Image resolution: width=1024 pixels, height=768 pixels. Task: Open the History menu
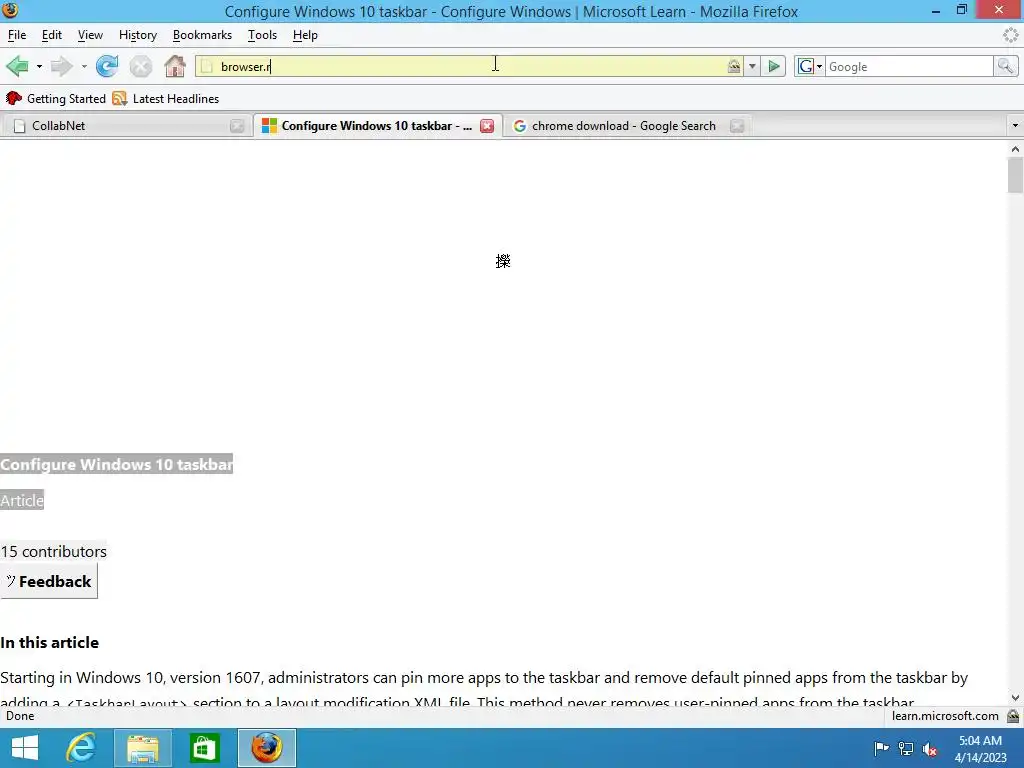tap(138, 35)
